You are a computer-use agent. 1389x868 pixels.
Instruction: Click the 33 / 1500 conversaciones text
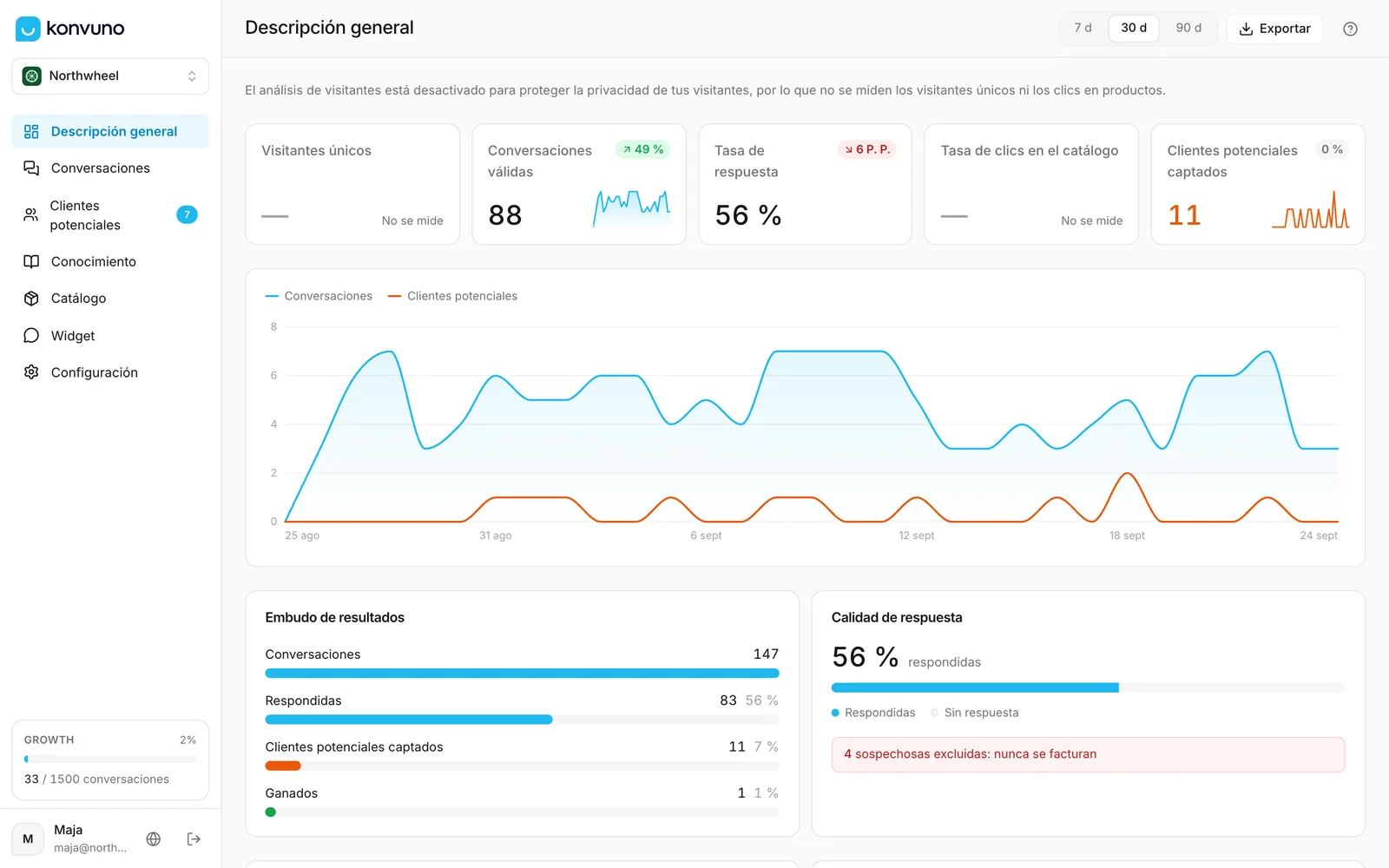point(96,779)
